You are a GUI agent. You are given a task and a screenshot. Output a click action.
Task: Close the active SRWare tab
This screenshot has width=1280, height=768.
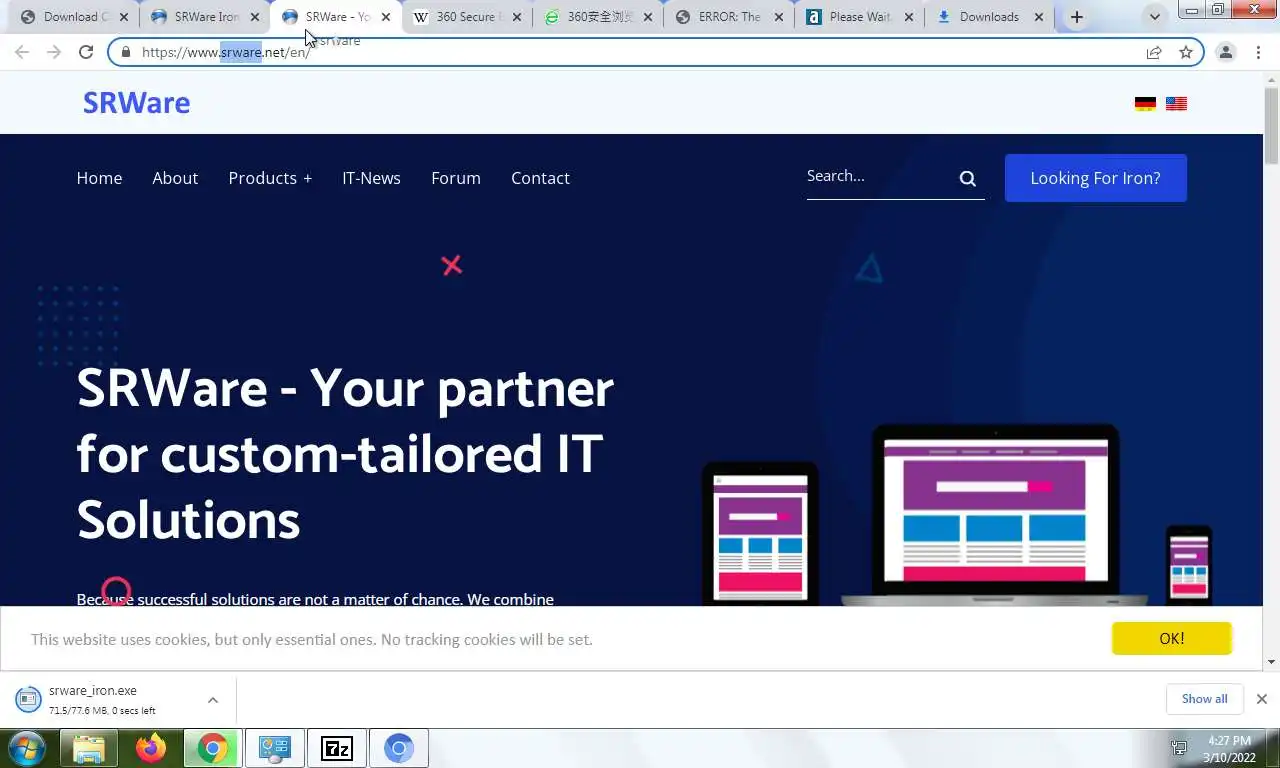pyautogui.click(x=386, y=17)
